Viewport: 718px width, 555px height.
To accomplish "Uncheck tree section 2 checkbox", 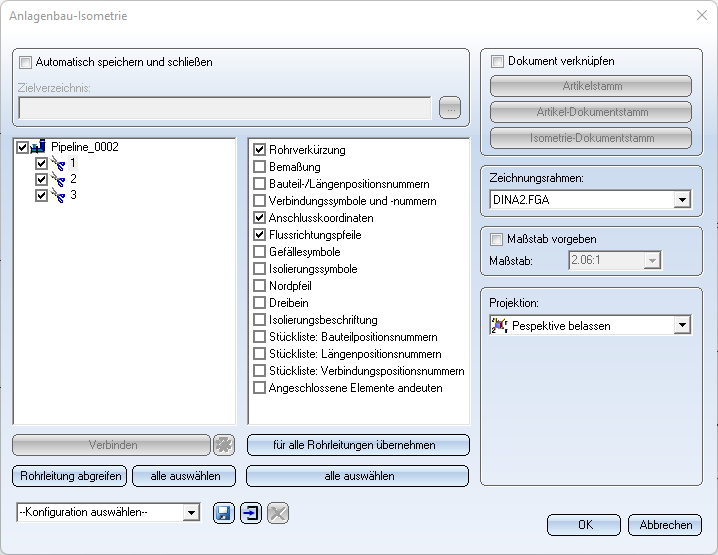I will 42,180.
